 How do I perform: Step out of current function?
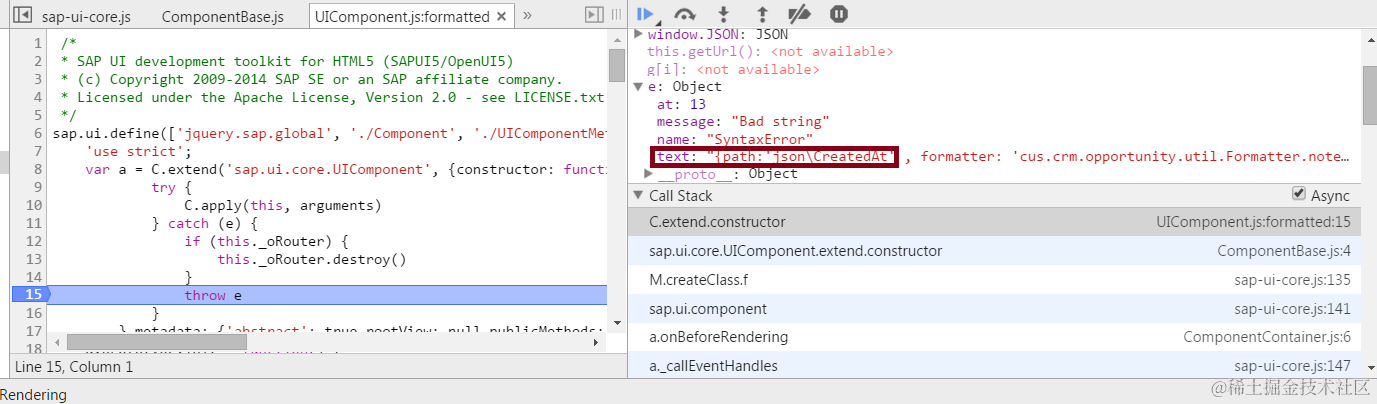[762, 14]
